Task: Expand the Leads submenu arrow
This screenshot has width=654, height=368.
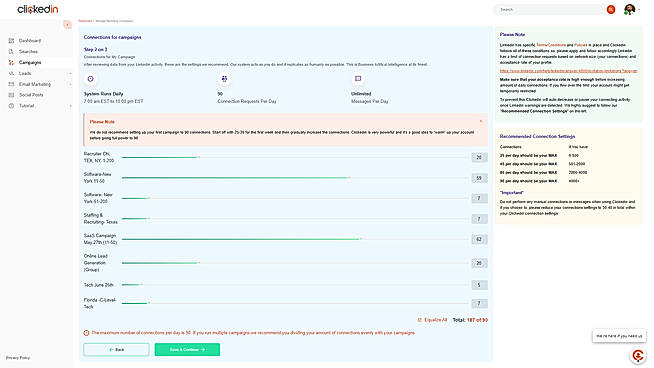Action: (70, 73)
